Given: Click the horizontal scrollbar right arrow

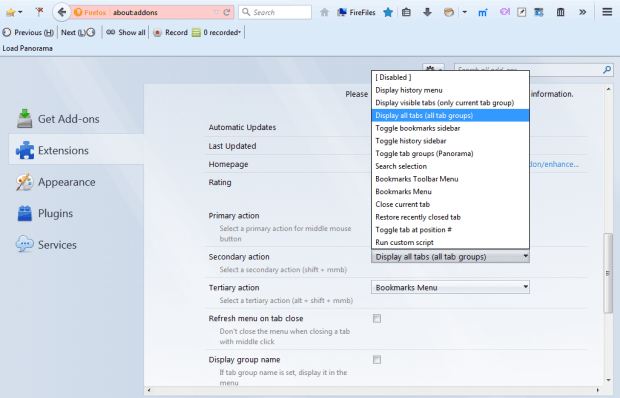Looking at the screenshot, I should click(598, 390).
